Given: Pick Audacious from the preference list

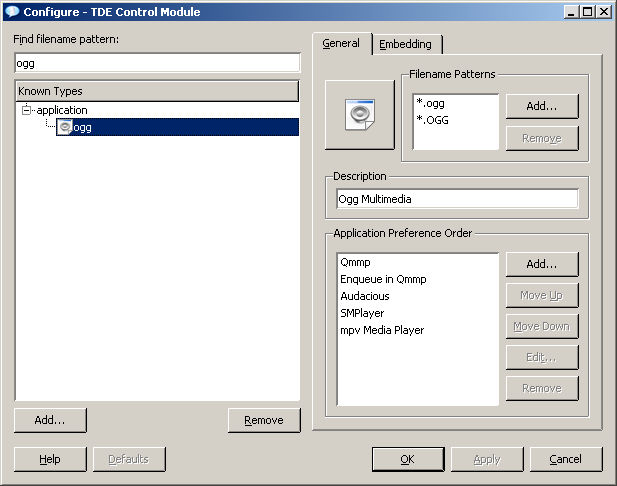Looking at the screenshot, I should click(x=365, y=296).
